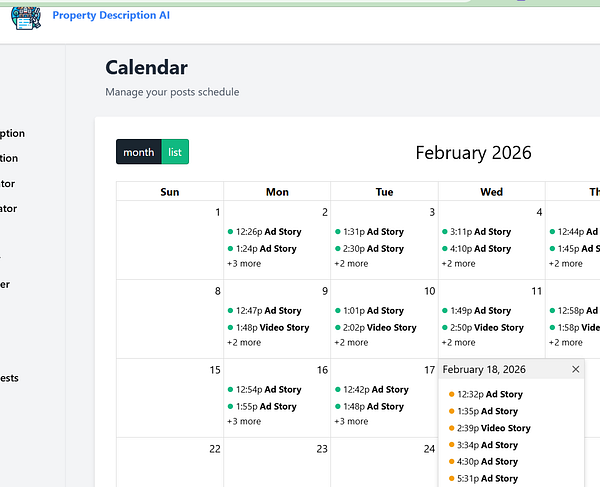Expand +2 more events on February 4

[458, 264]
